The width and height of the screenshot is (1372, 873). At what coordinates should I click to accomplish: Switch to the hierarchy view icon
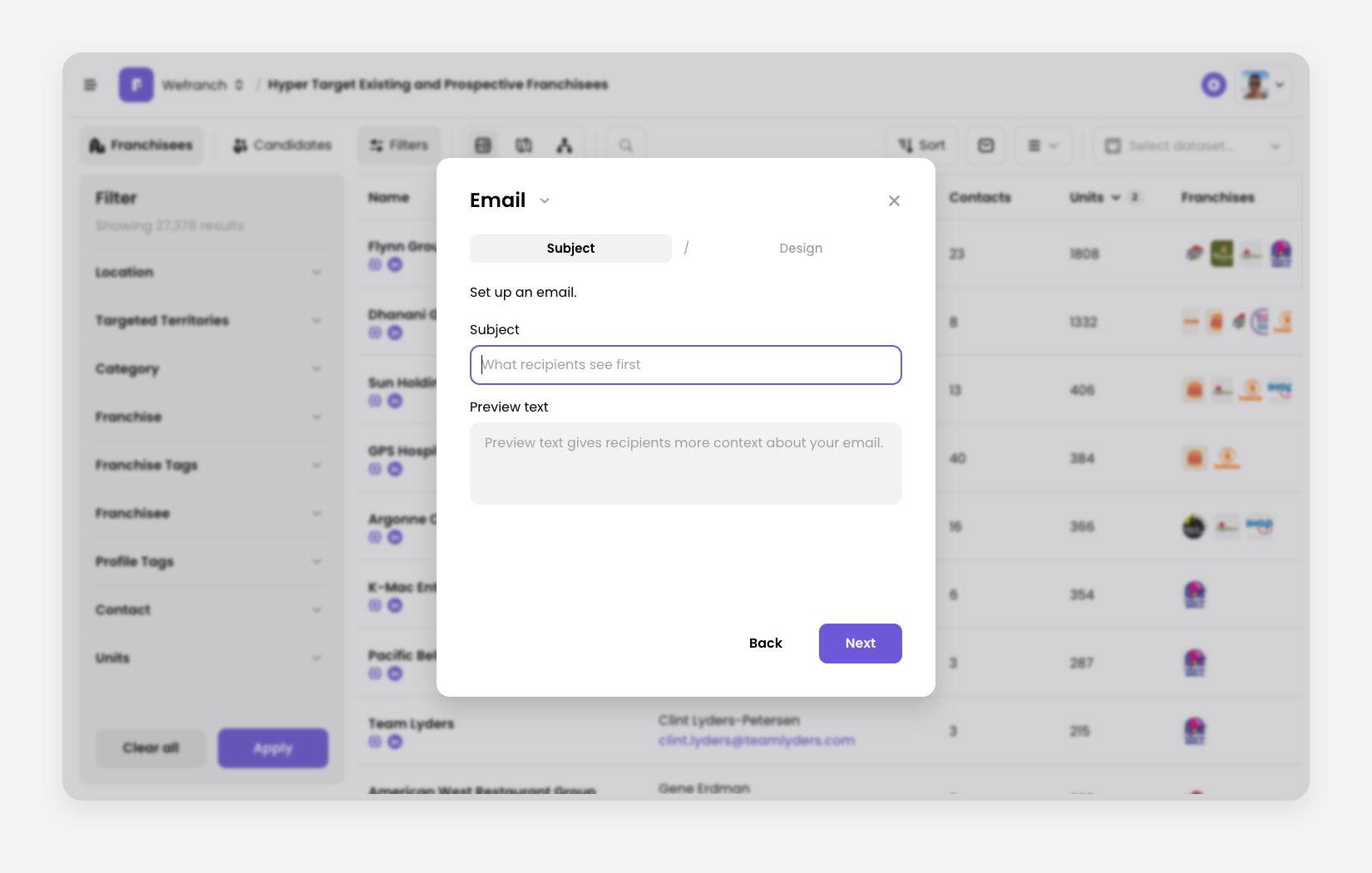565,145
